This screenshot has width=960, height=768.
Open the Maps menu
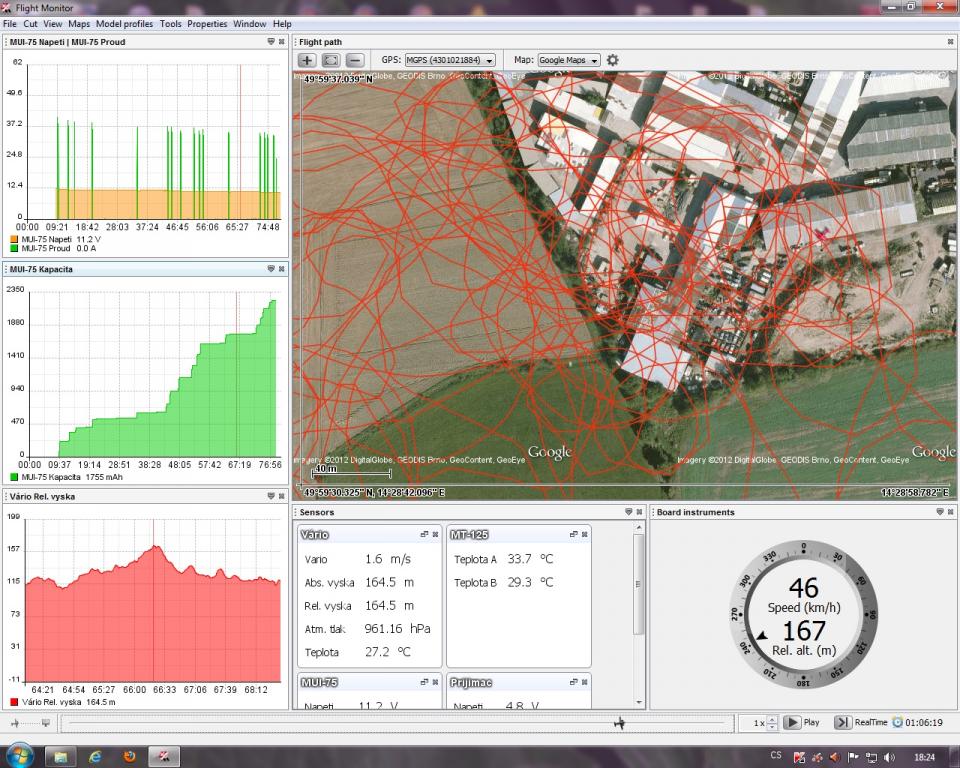point(79,23)
